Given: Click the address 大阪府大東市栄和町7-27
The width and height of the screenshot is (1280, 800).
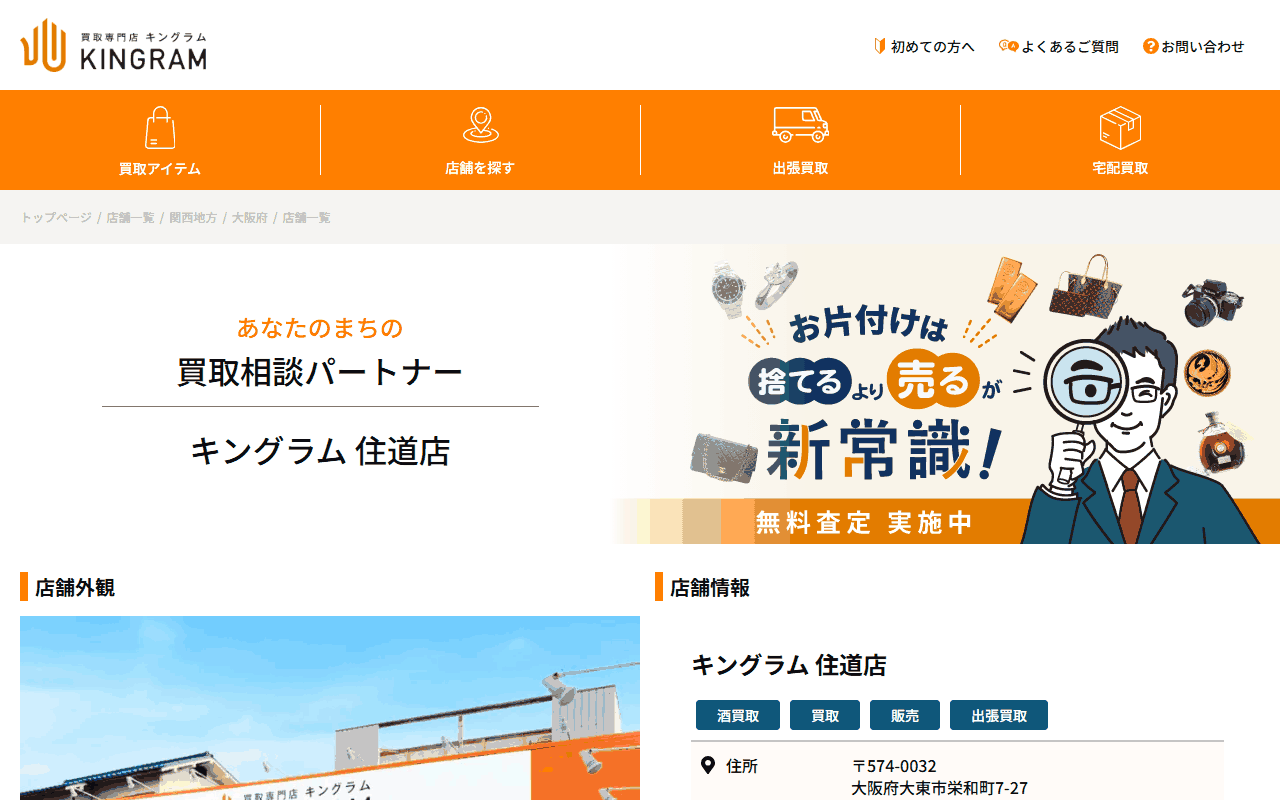Looking at the screenshot, I should pos(940,788).
